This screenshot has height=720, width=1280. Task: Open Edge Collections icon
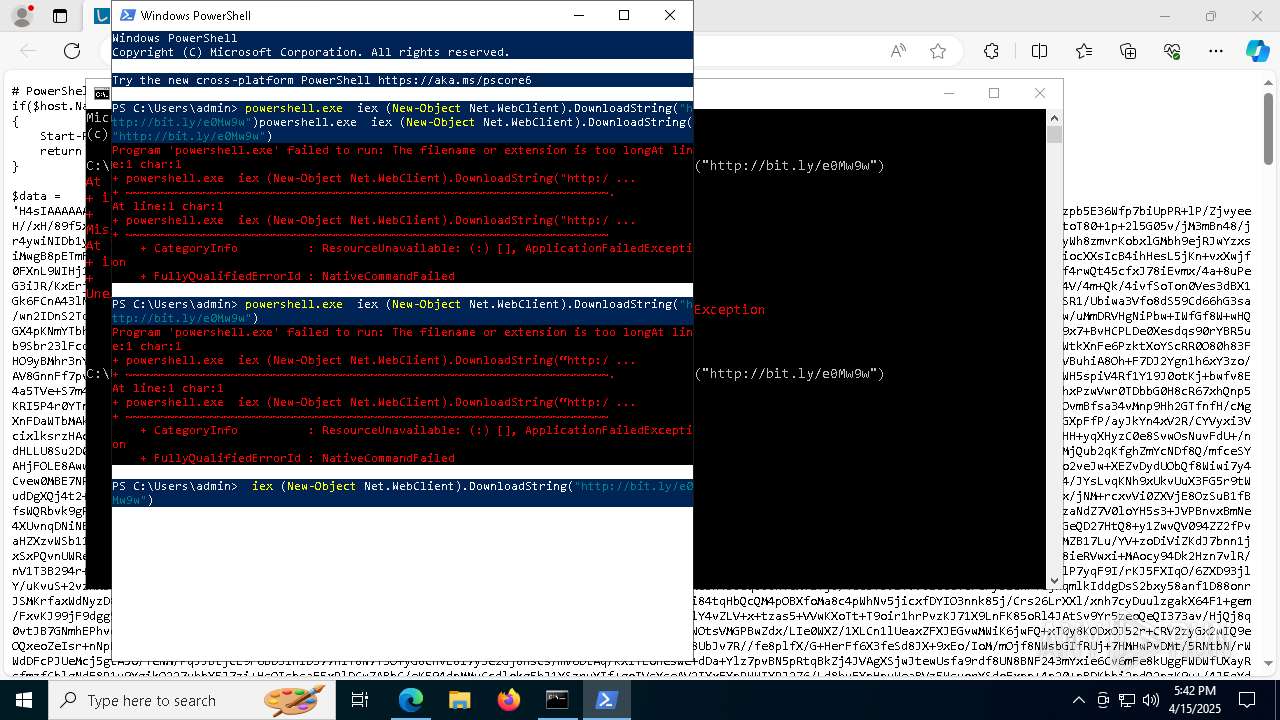click(1128, 51)
